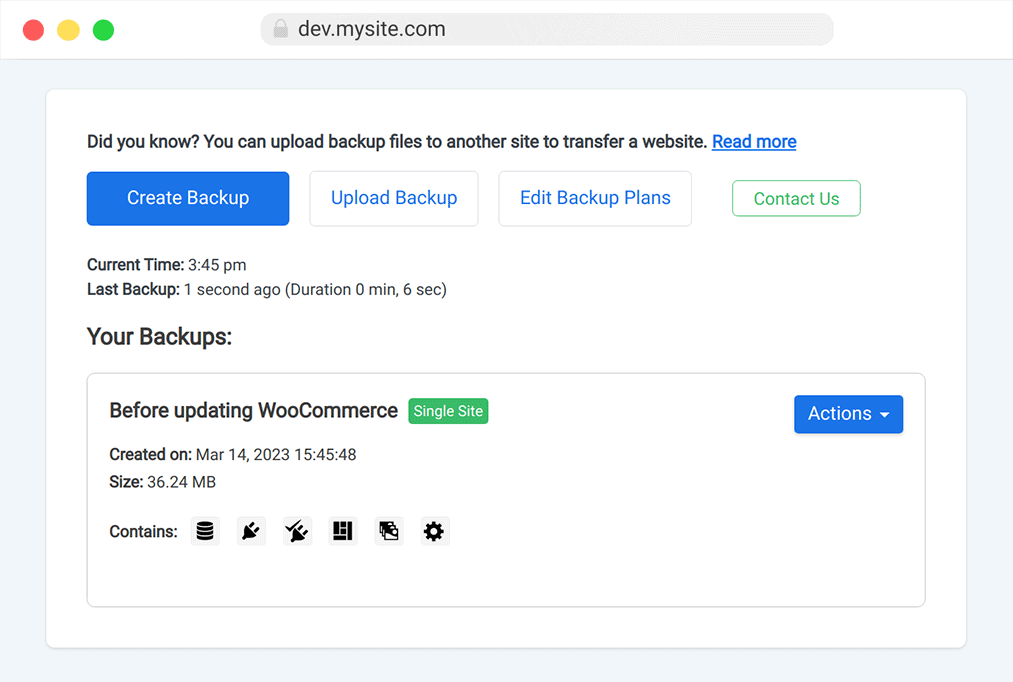The height and width of the screenshot is (682, 1013).
Task: Click the Upload Backup button
Action: point(394,198)
